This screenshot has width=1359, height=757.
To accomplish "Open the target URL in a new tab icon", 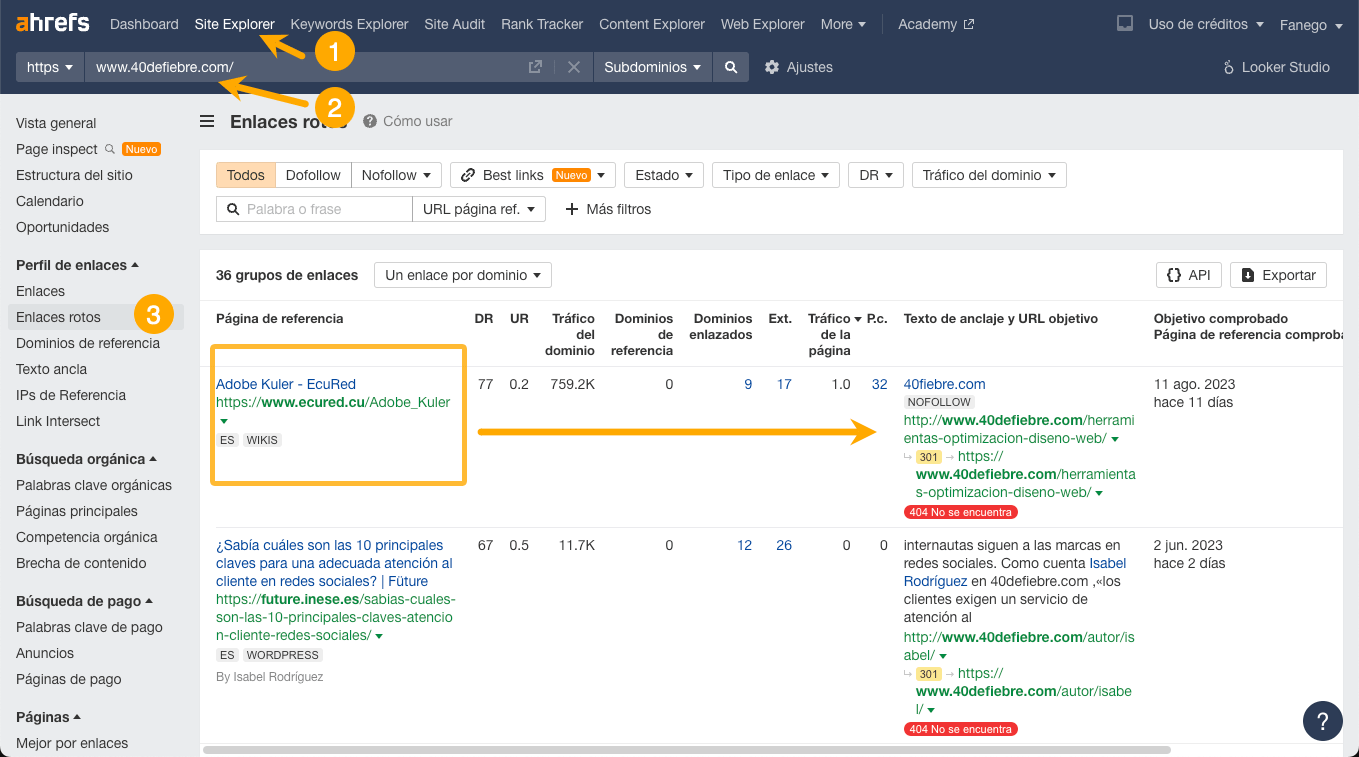I will click(535, 67).
